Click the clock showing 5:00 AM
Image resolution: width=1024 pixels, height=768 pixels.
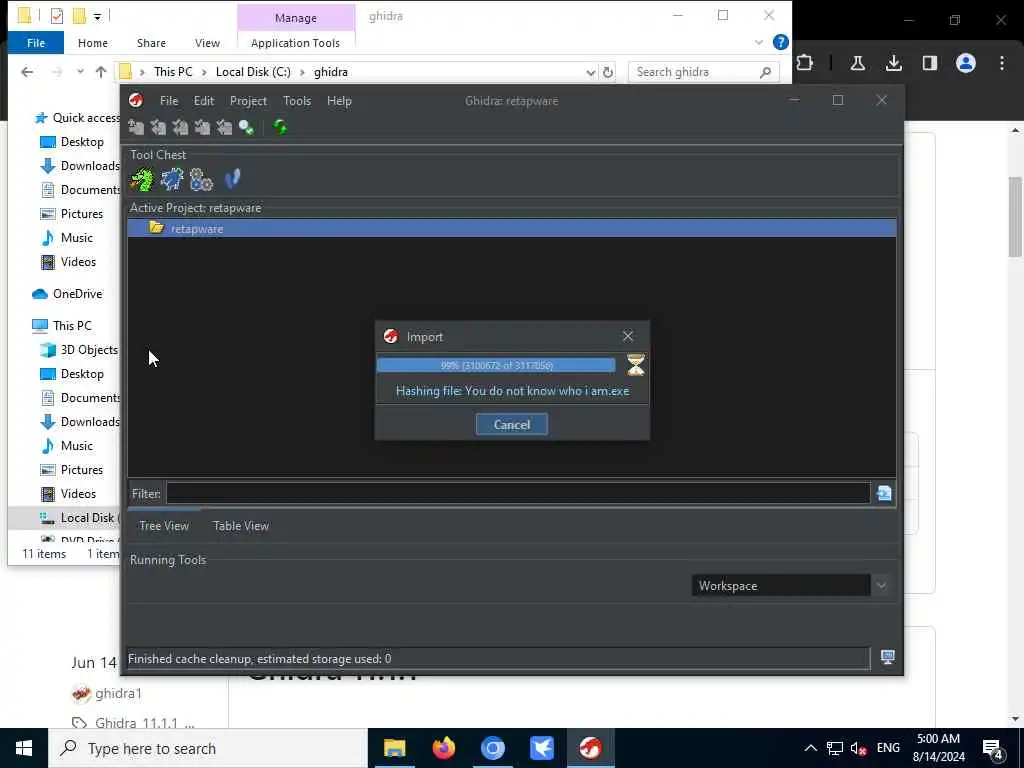pyautogui.click(x=938, y=739)
